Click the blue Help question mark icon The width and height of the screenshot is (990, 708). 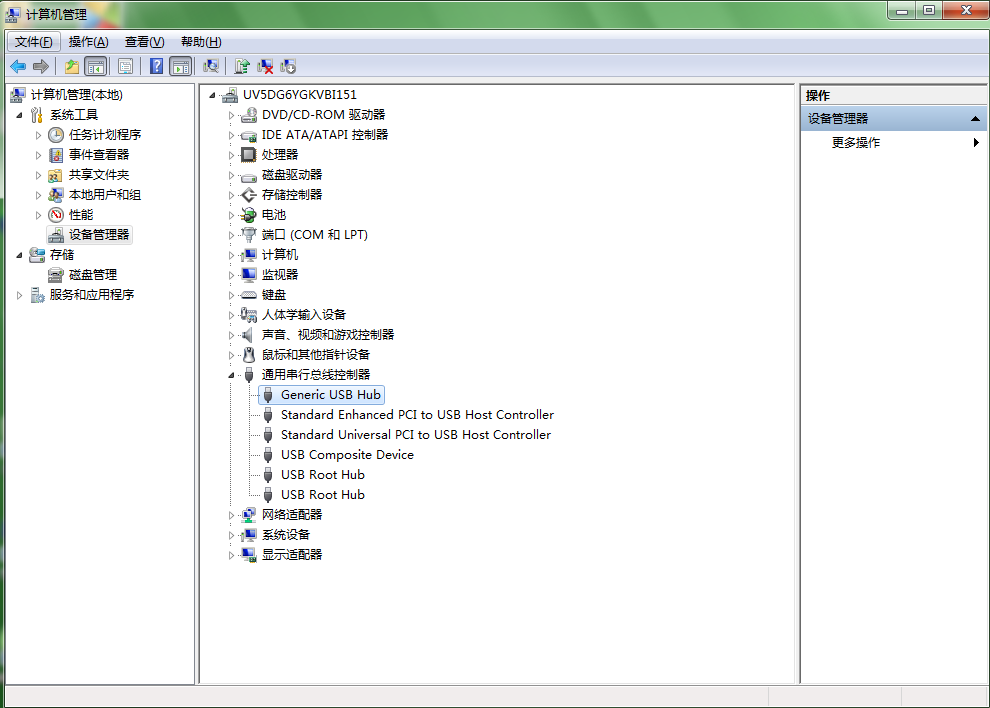[x=156, y=67]
